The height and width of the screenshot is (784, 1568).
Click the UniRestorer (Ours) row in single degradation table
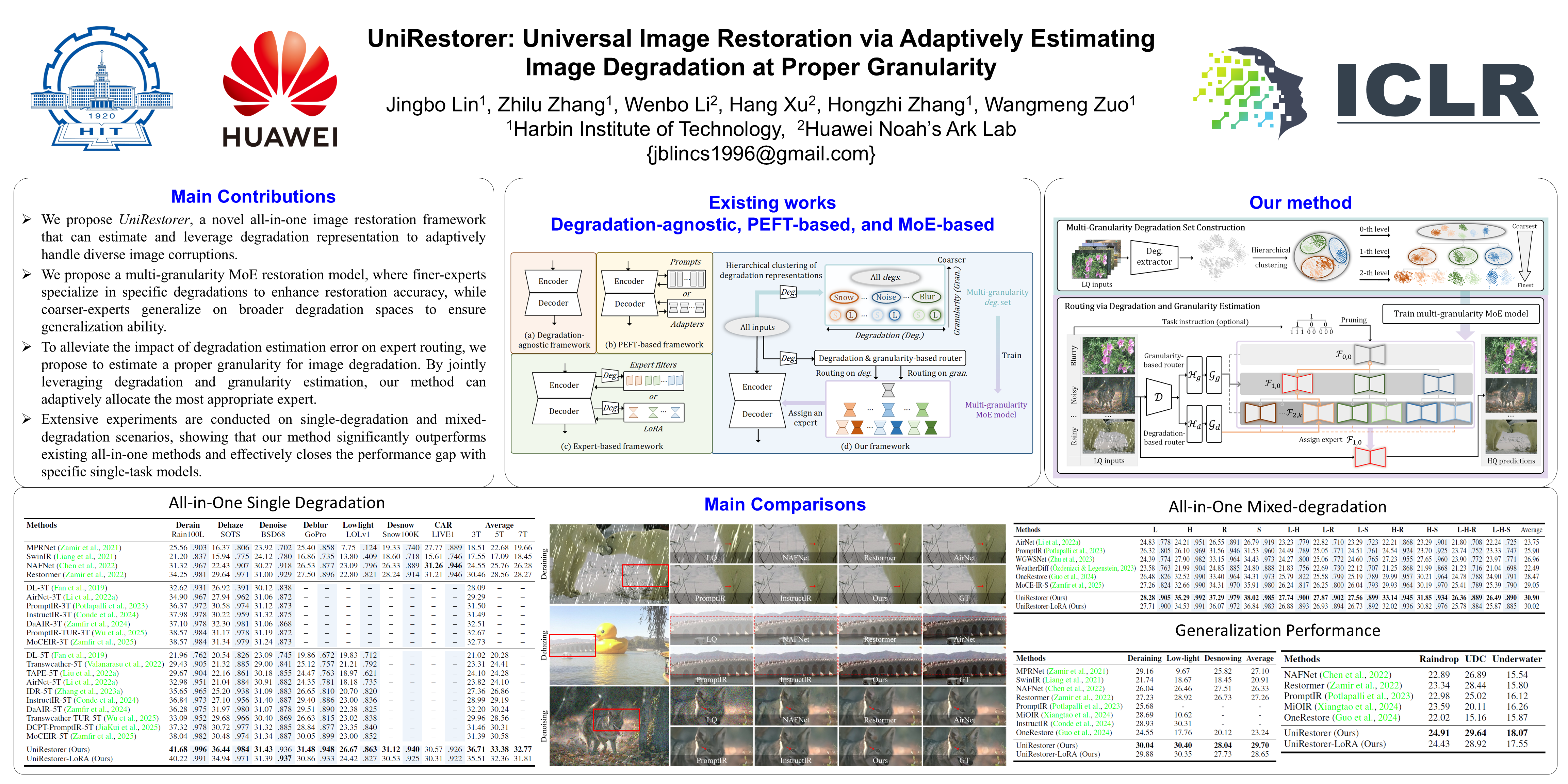[58, 749]
